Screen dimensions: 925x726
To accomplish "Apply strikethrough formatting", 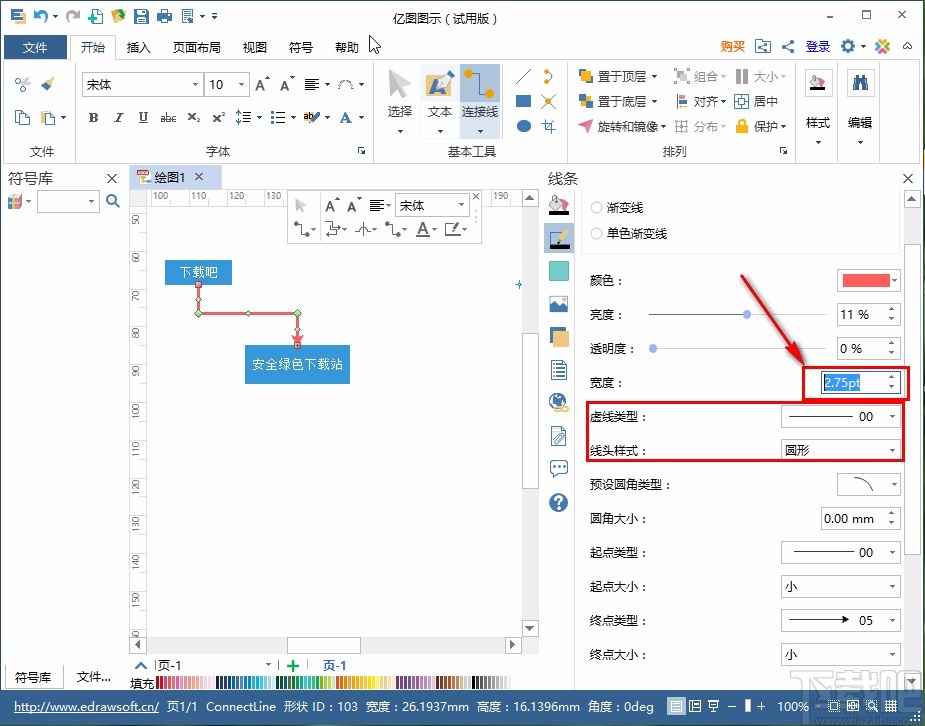I will (168, 117).
